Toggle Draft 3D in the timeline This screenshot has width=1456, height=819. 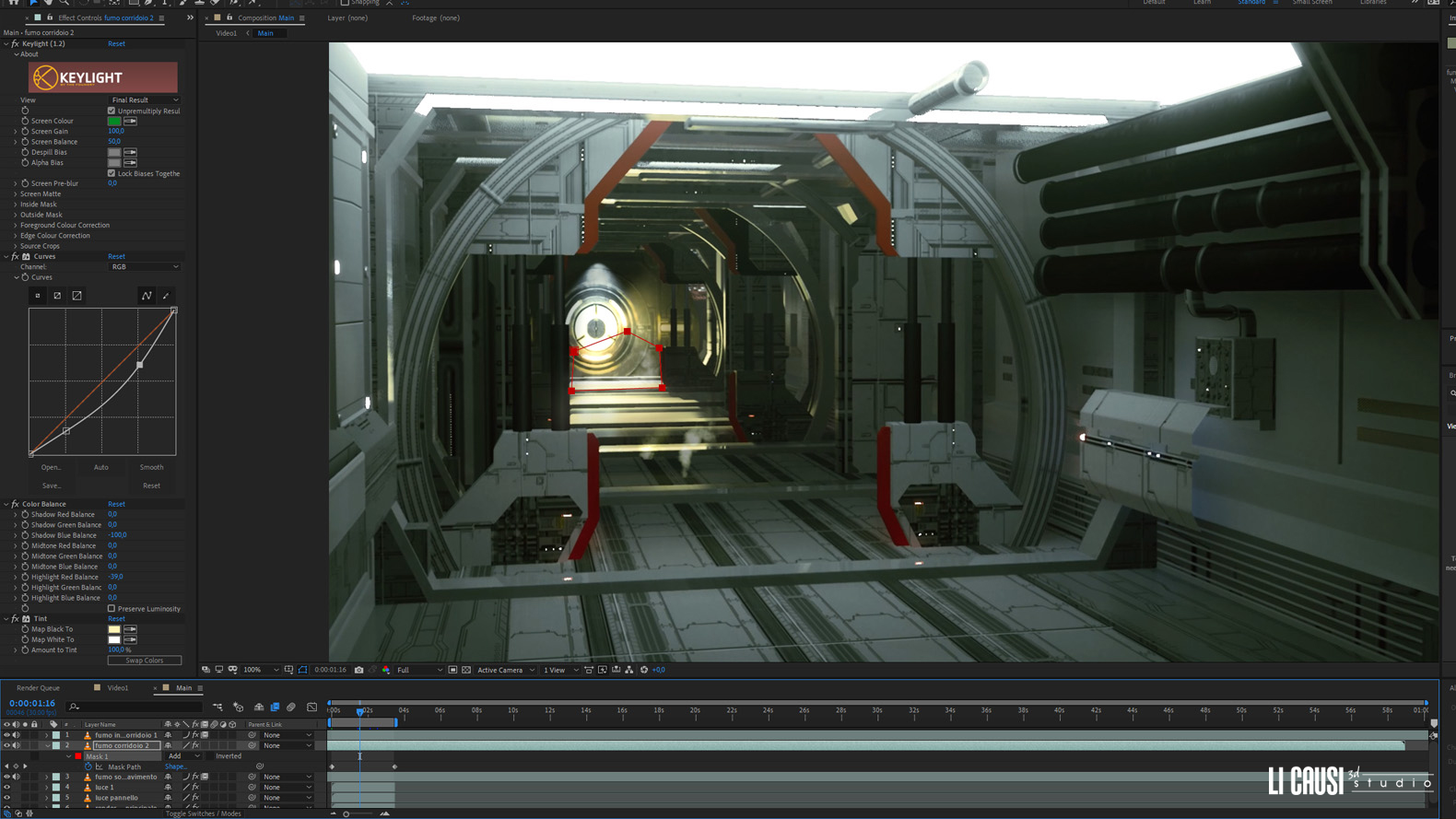point(239,707)
